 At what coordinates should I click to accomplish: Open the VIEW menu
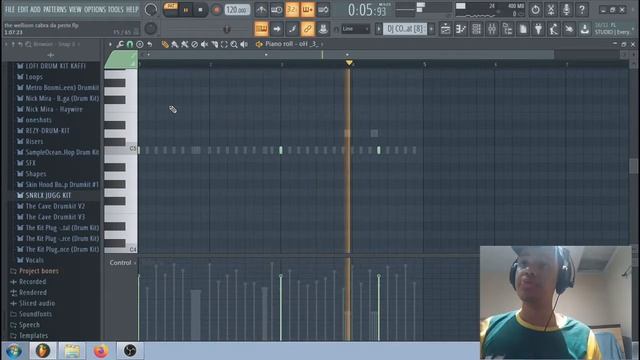point(75,9)
